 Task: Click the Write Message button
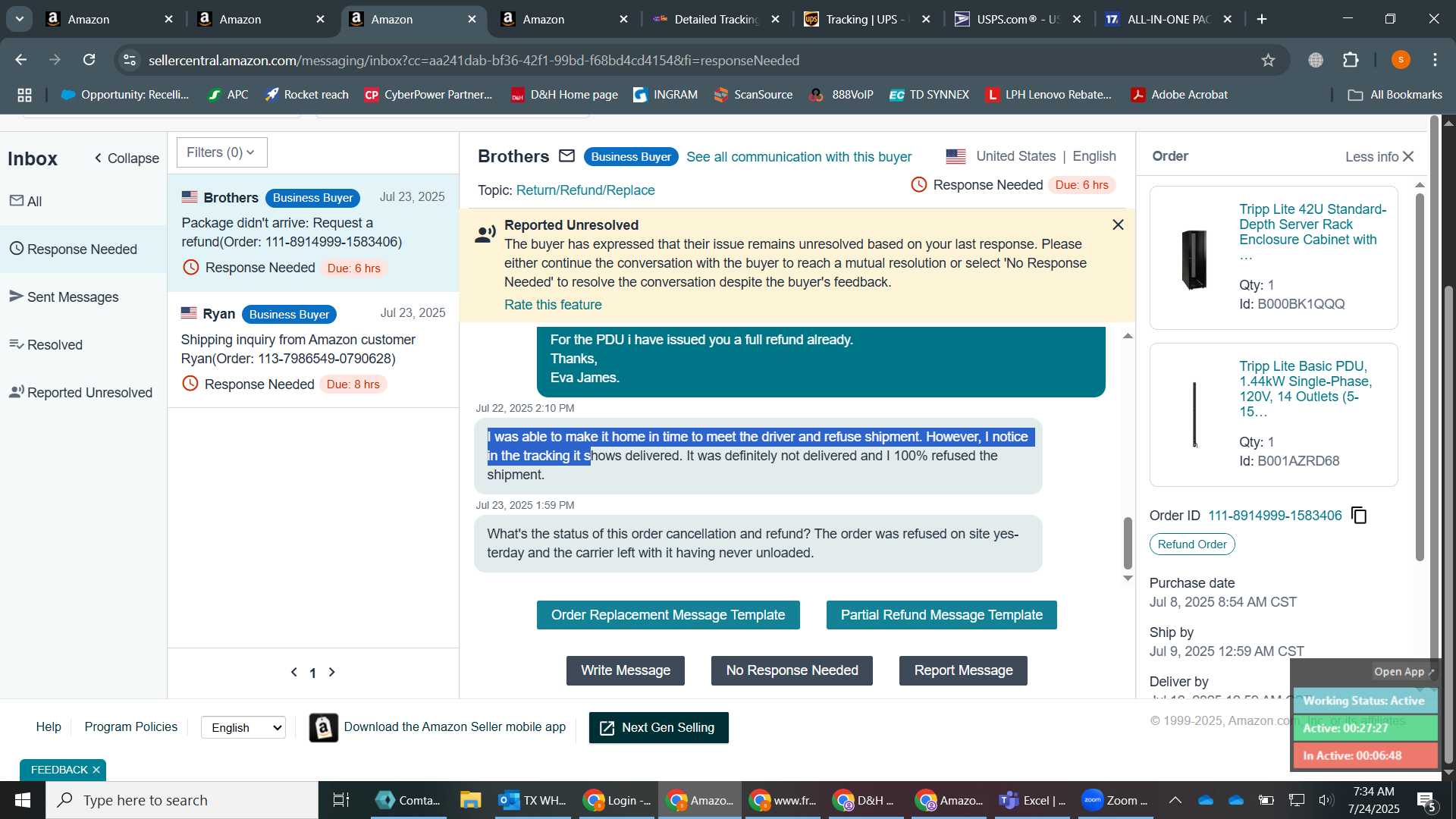(x=625, y=671)
